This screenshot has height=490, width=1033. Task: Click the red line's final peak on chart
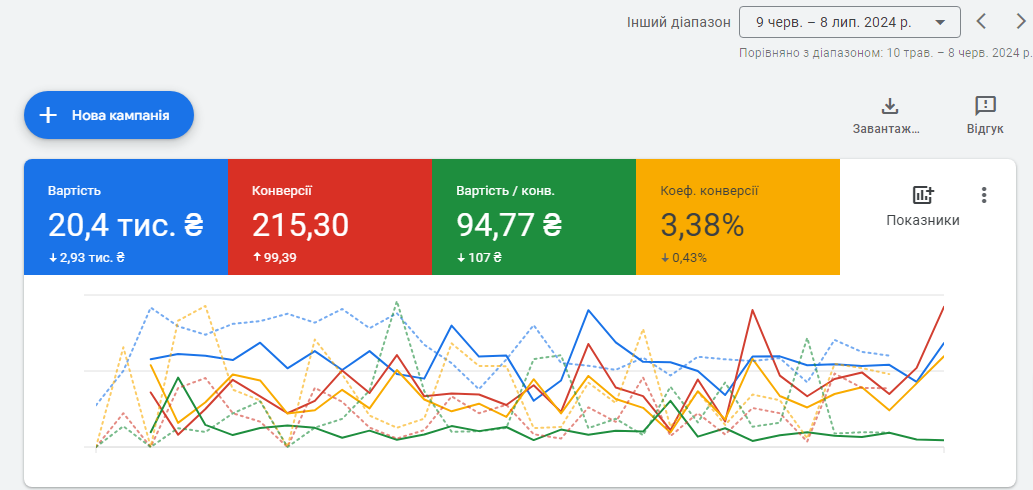click(942, 308)
